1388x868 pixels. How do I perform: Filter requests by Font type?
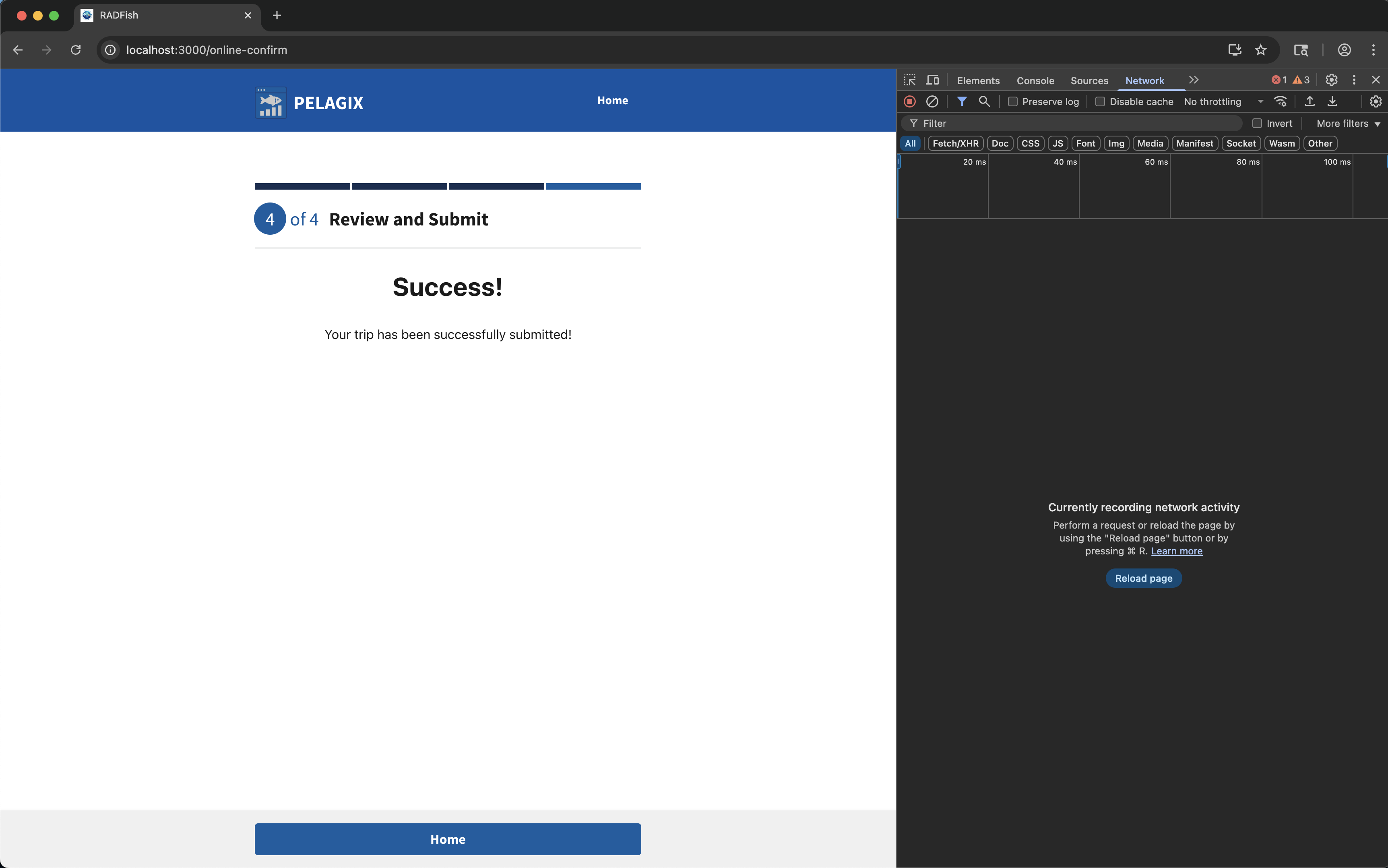pyautogui.click(x=1086, y=143)
